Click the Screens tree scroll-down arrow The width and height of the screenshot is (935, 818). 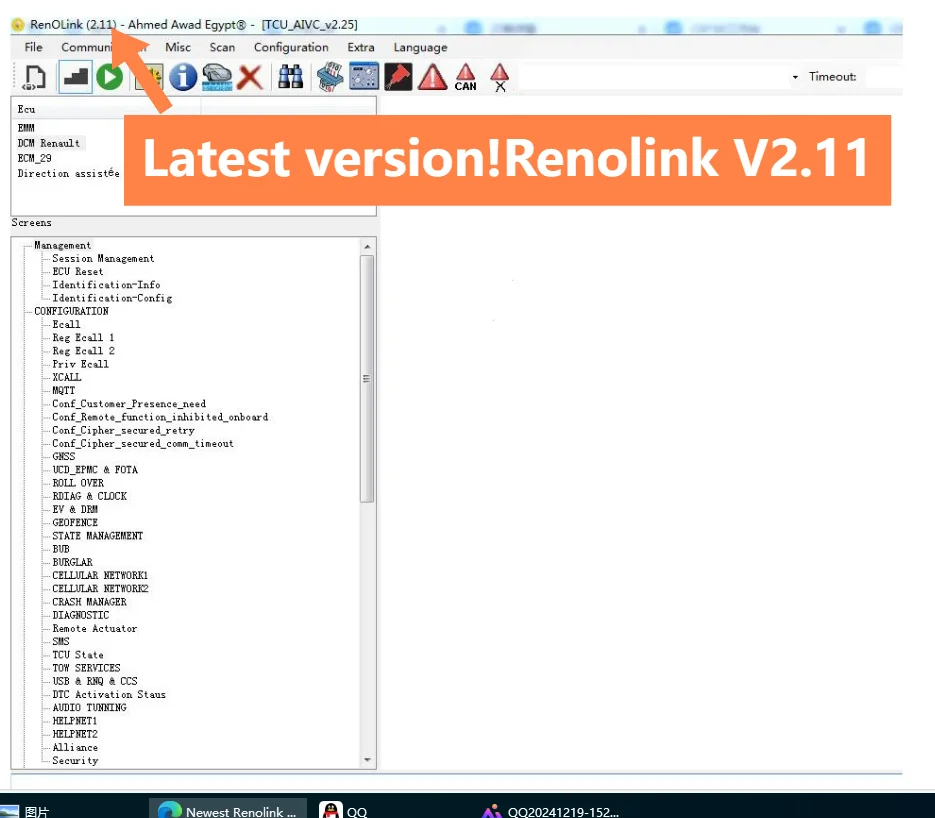(x=367, y=760)
